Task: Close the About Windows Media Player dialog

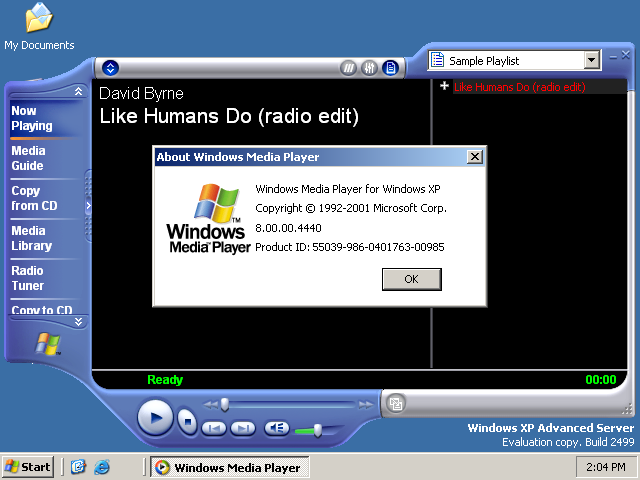Action: (474, 157)
